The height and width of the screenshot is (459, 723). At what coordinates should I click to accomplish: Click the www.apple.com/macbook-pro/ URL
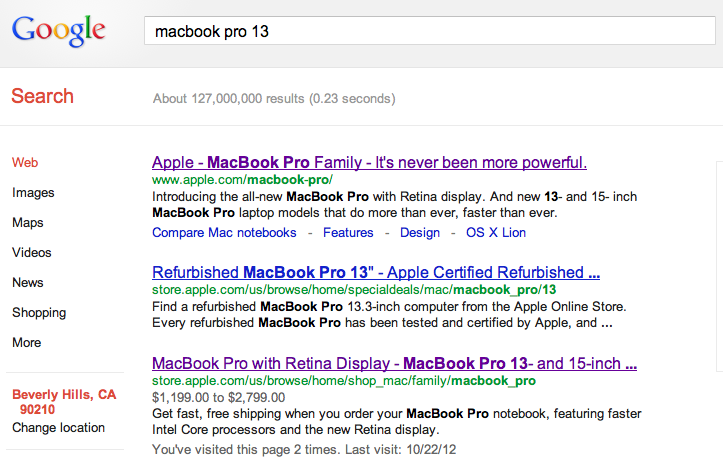pyautogui.click(x=242, y=179)
